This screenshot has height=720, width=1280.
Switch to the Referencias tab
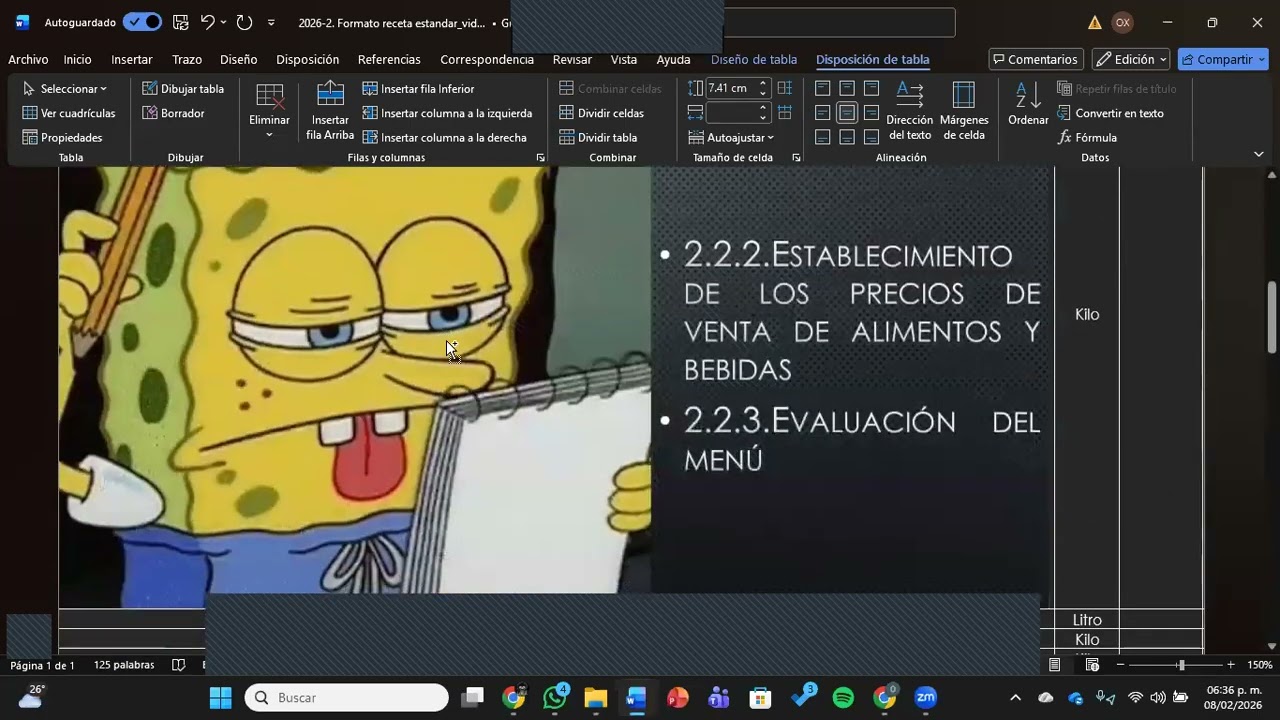389,59
